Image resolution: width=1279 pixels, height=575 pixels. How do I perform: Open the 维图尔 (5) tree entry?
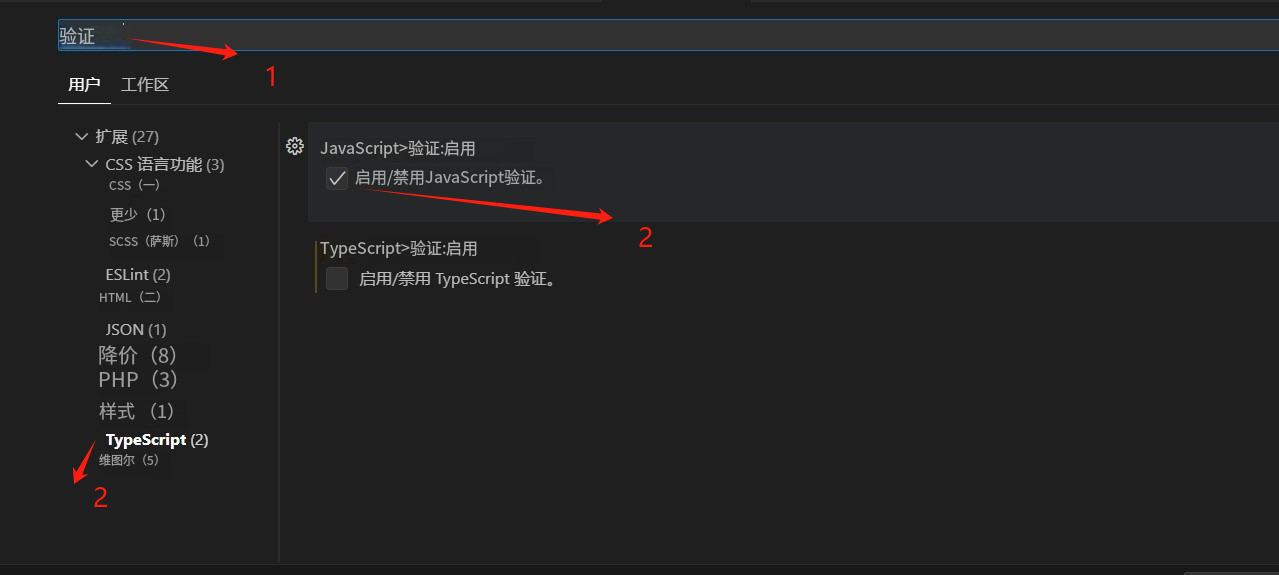click(x=129, y=460)
